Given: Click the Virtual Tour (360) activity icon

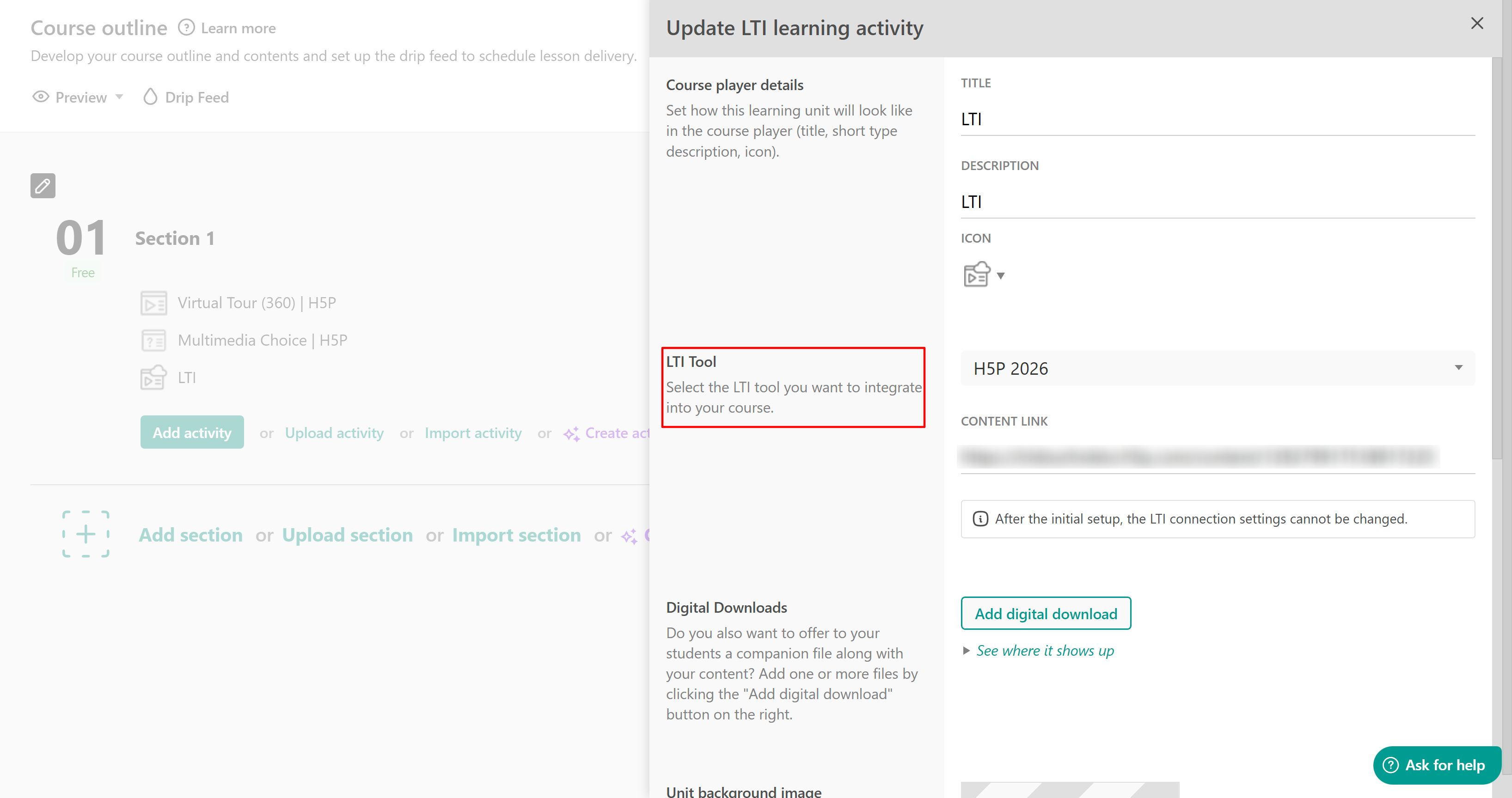Looking at the screenshot, I should [x=154, y=303].
